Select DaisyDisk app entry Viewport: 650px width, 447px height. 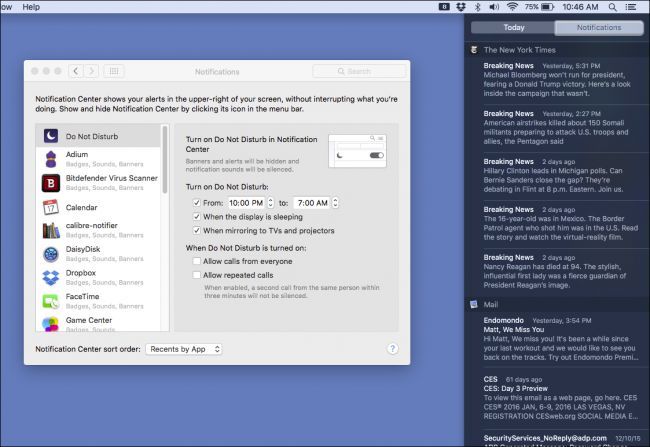(98, 254)
